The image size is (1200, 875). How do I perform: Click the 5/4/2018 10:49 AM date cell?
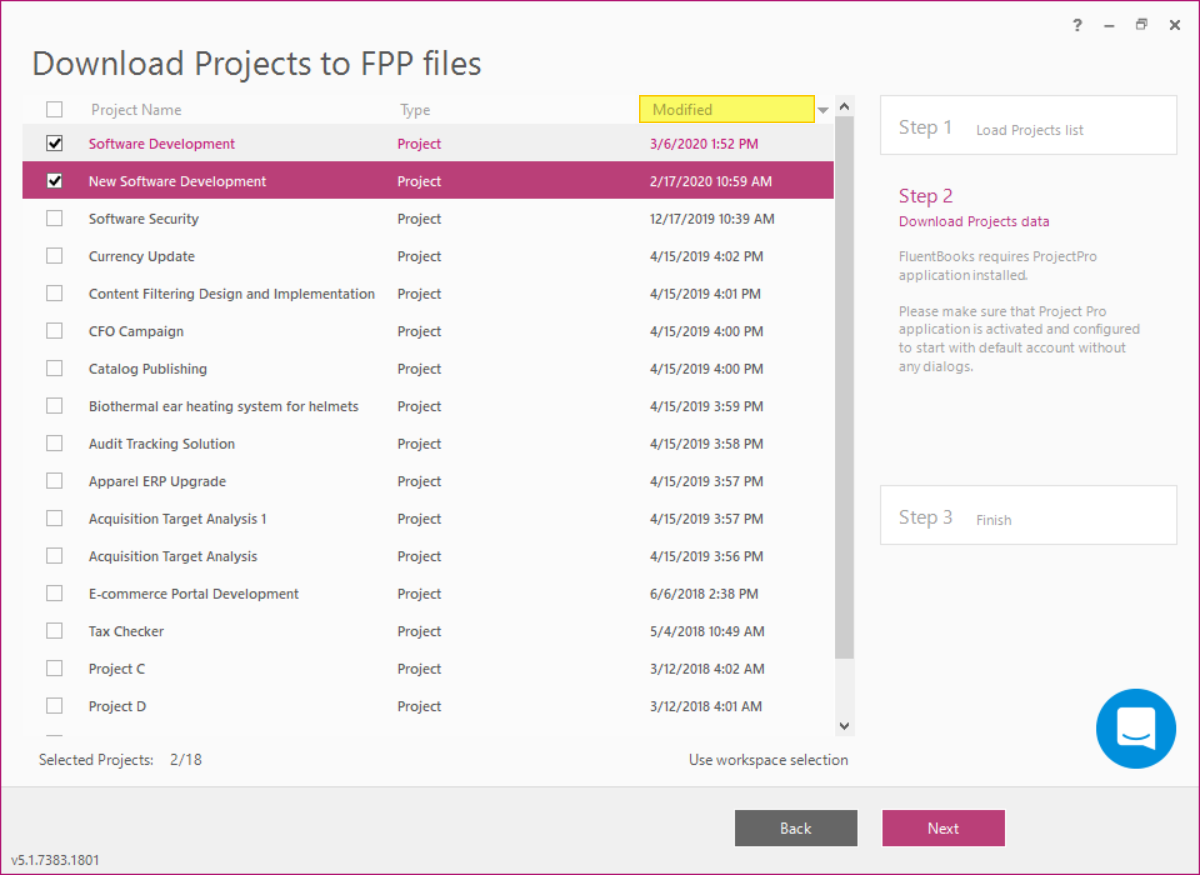tap(707, 631)
